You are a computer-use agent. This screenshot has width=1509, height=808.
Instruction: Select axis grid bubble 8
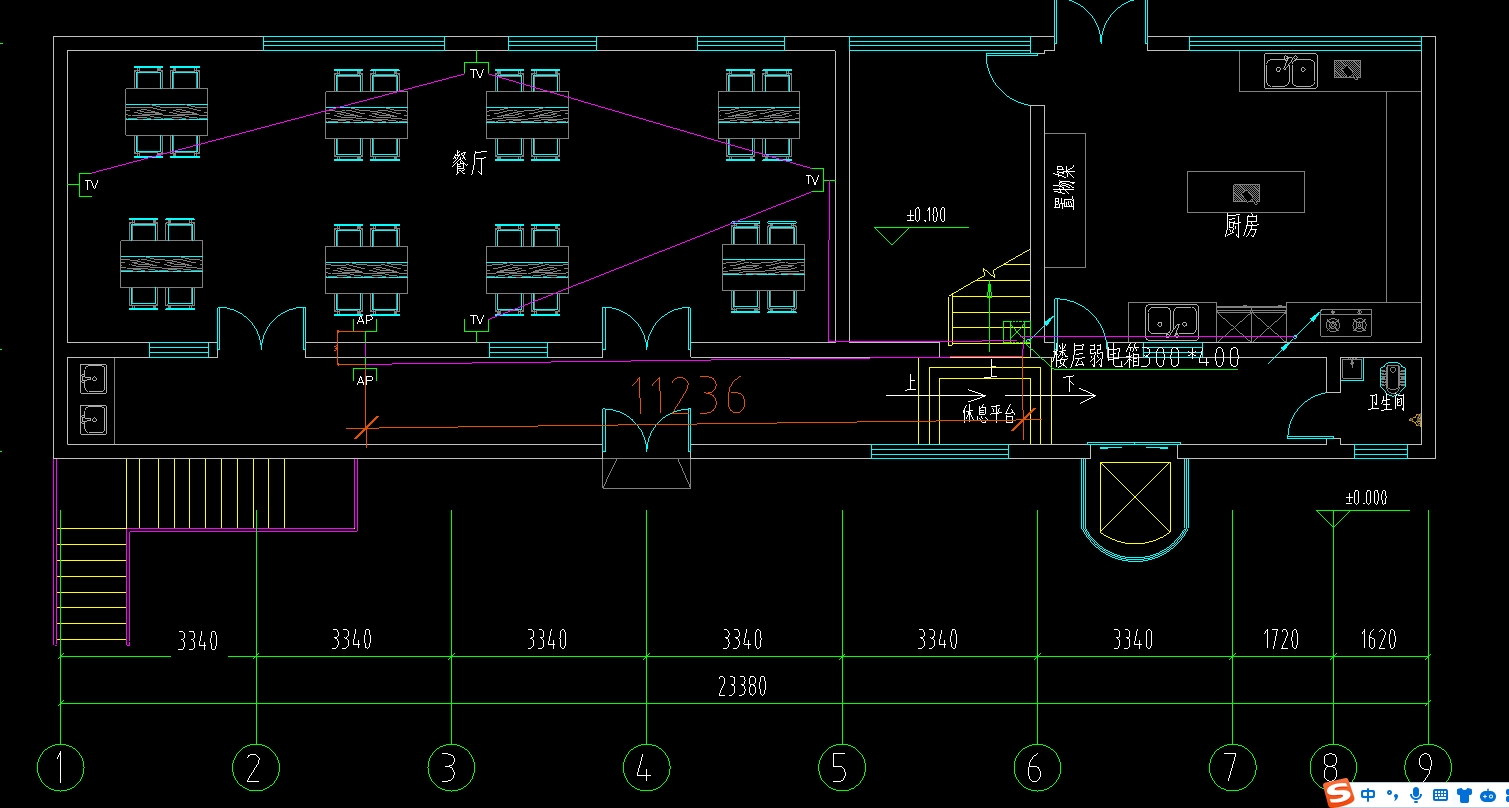1333,768
